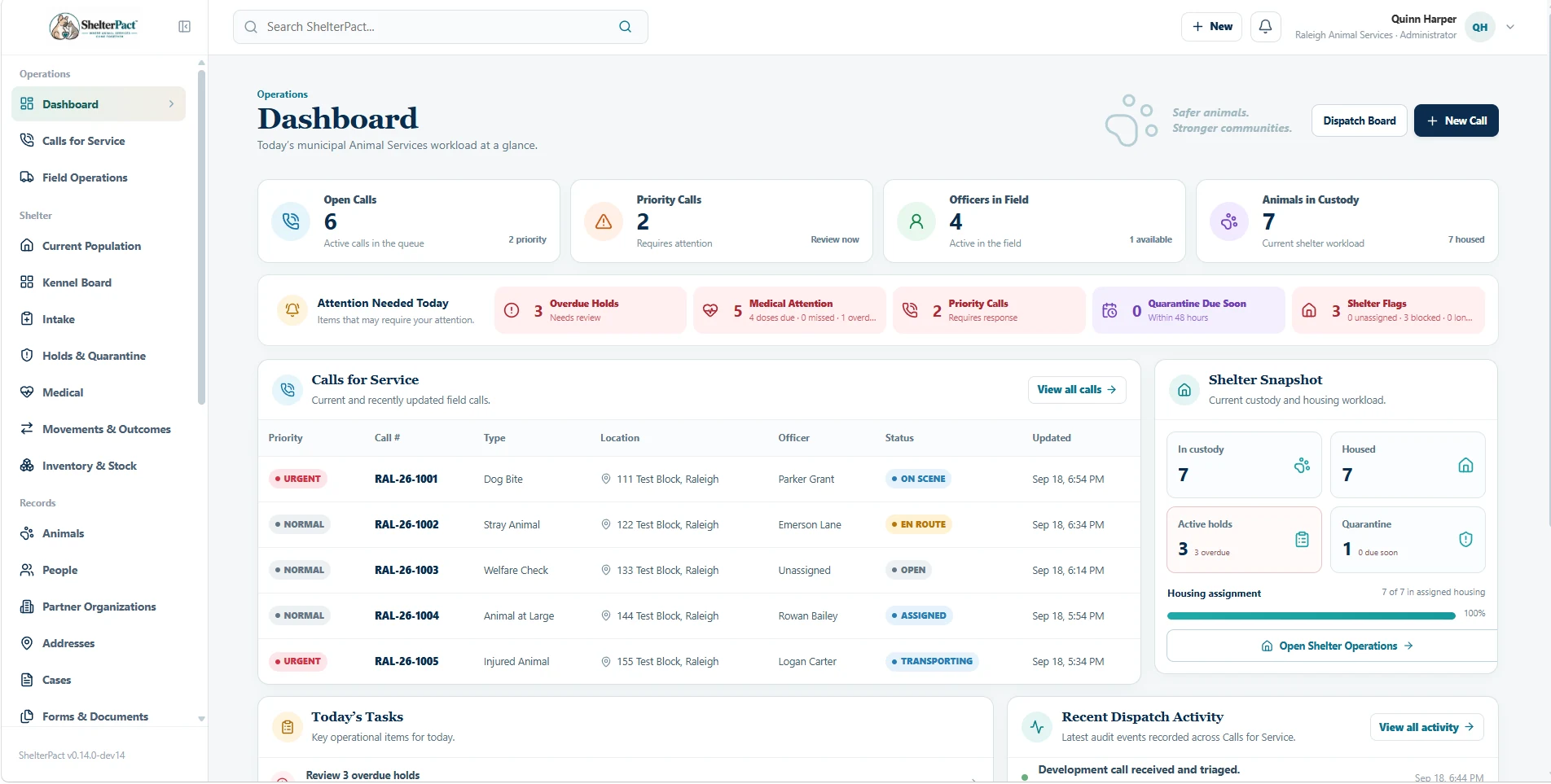1551x784 pixels.
Task: Collapse the sidebar panel icon
Action: coord(184,27)
